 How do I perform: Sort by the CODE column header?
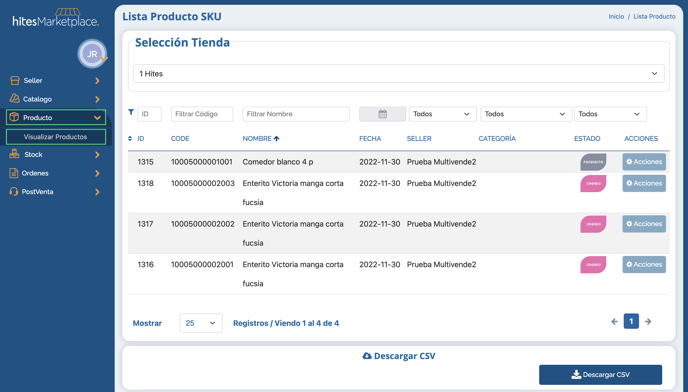click(180, 138)
